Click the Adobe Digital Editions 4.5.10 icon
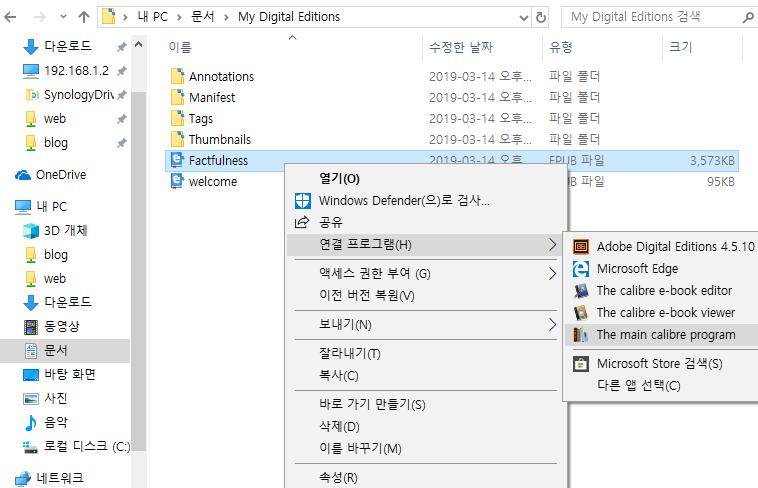 click(581, 246)
